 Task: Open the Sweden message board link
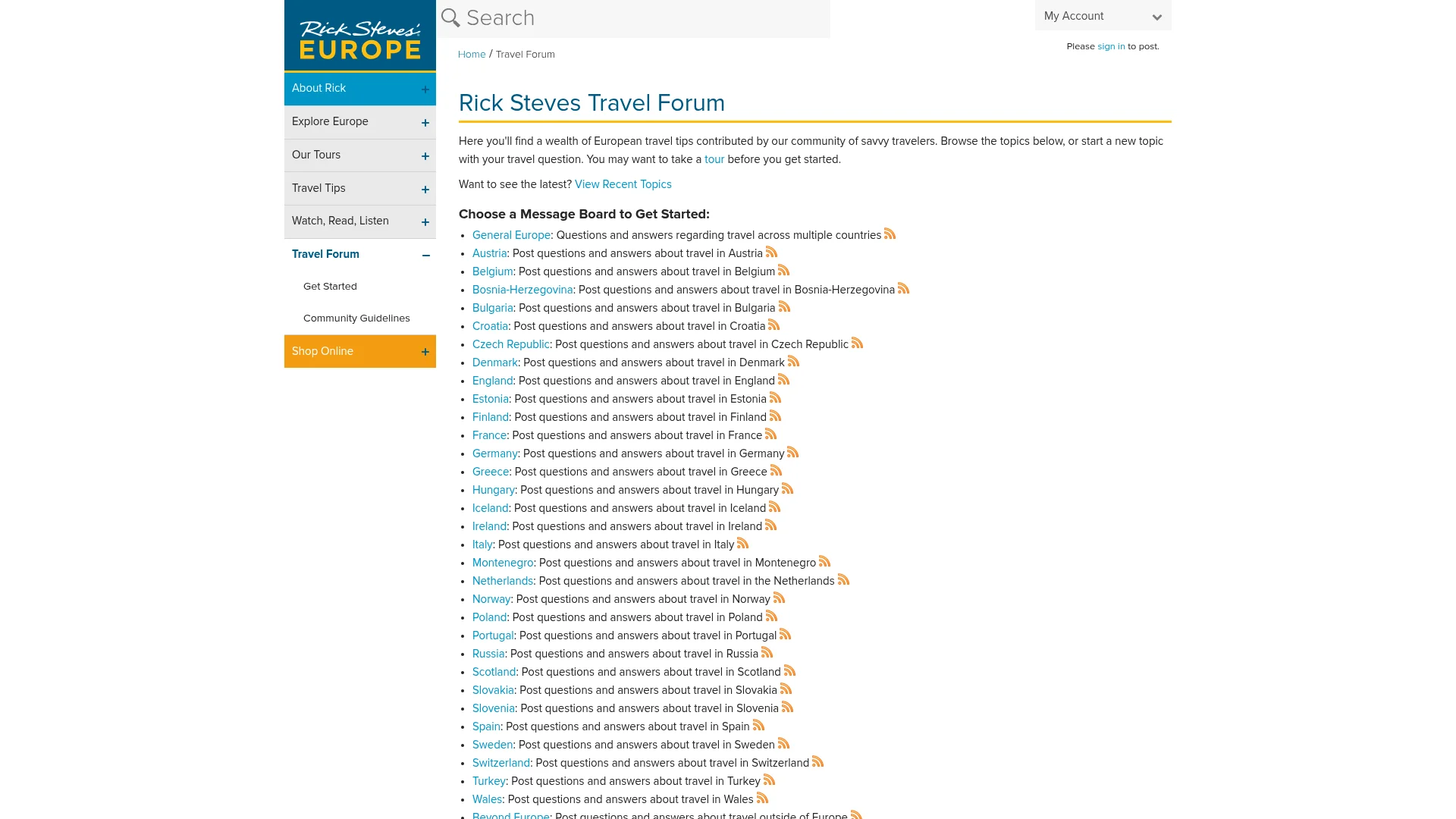point(493,745)
